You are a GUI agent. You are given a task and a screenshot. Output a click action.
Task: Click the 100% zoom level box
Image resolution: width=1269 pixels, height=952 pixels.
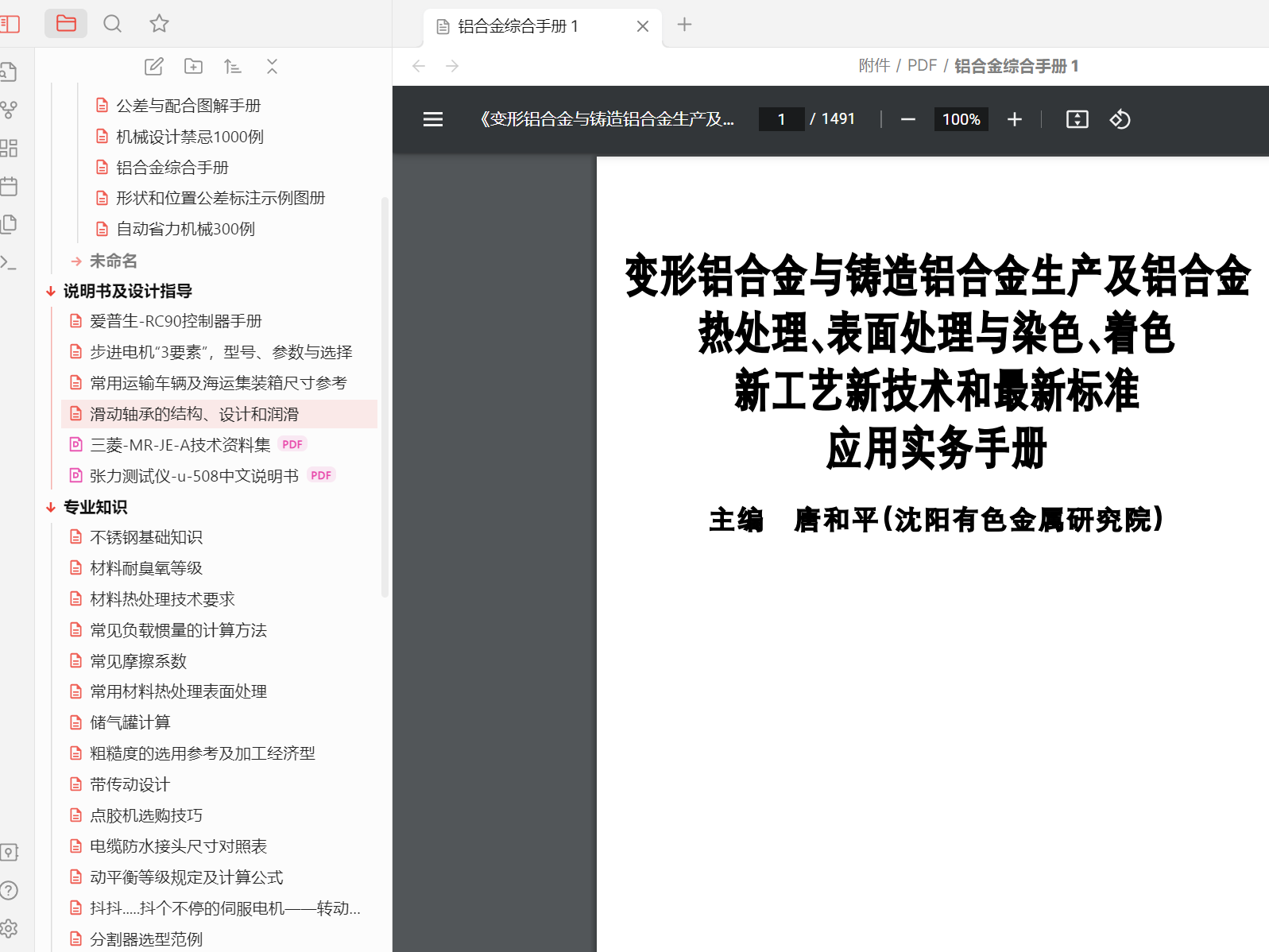(x=961, y=119)
